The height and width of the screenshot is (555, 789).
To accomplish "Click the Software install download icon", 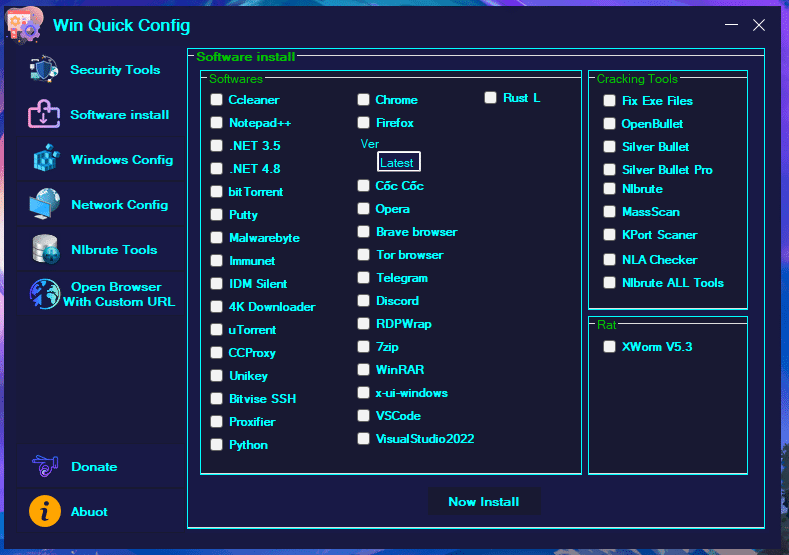I will click(44, 114).
